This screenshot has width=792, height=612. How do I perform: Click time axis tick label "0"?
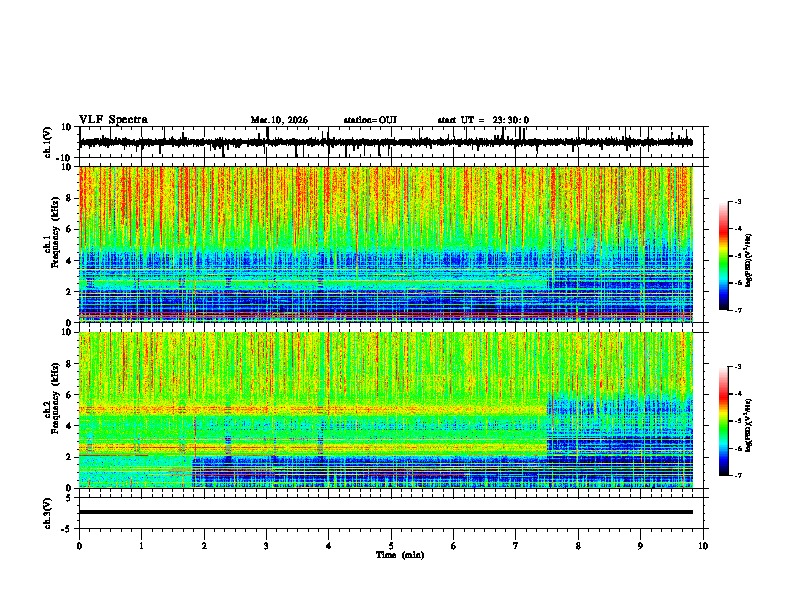tap(79, 546)
